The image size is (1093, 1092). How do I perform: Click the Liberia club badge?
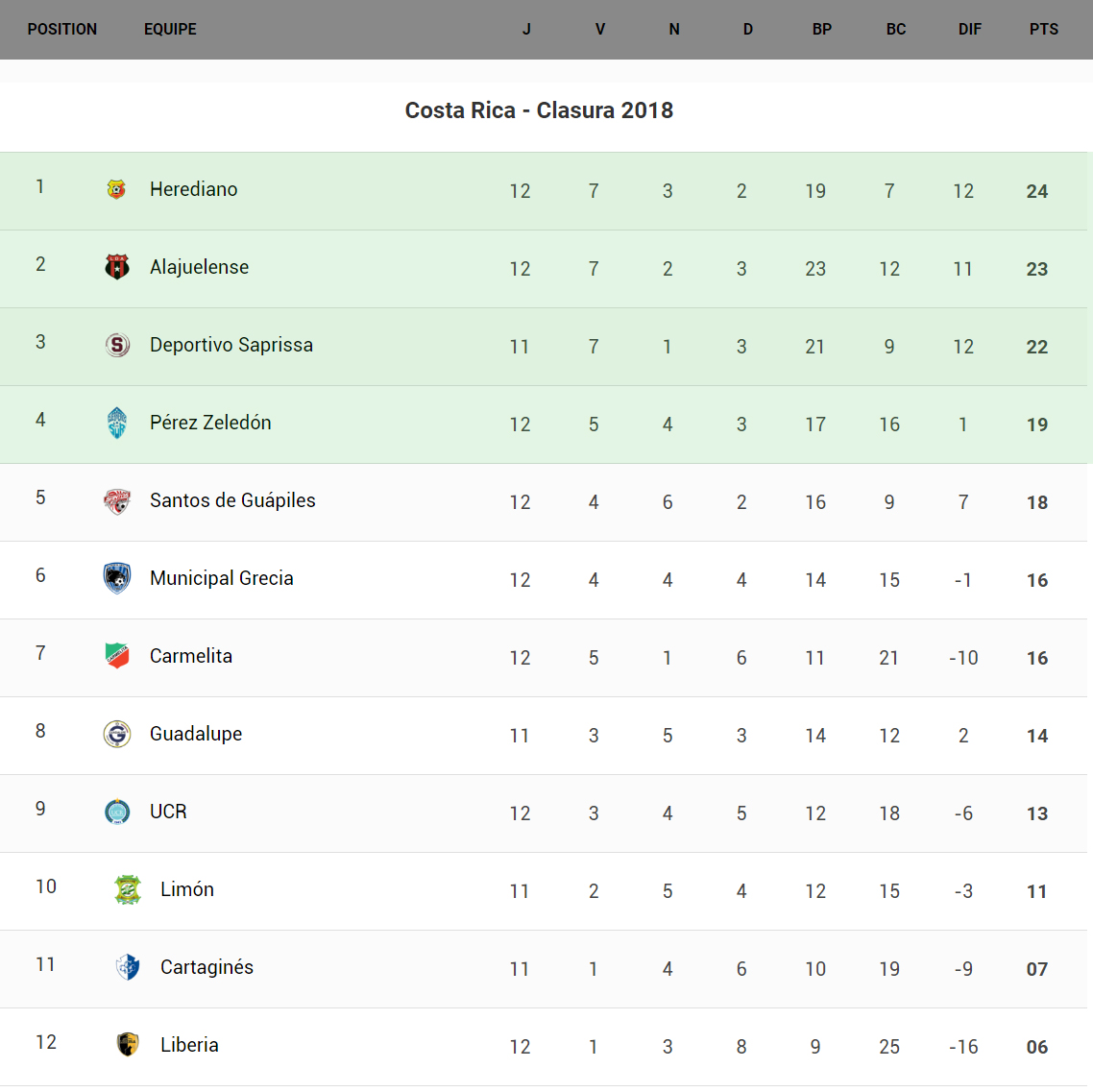[x=128, y=1045]
